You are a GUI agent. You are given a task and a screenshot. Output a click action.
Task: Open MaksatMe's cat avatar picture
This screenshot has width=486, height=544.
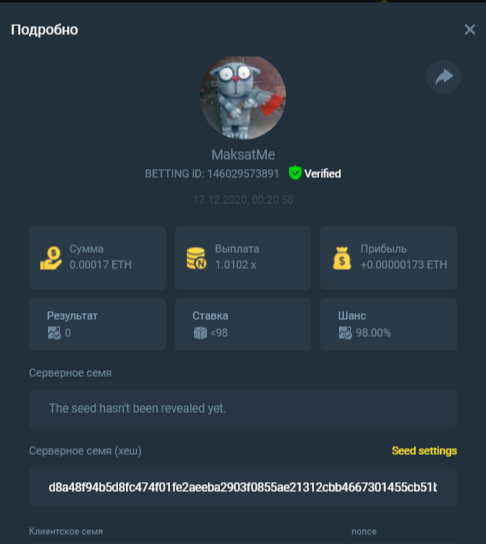point(243,98)
